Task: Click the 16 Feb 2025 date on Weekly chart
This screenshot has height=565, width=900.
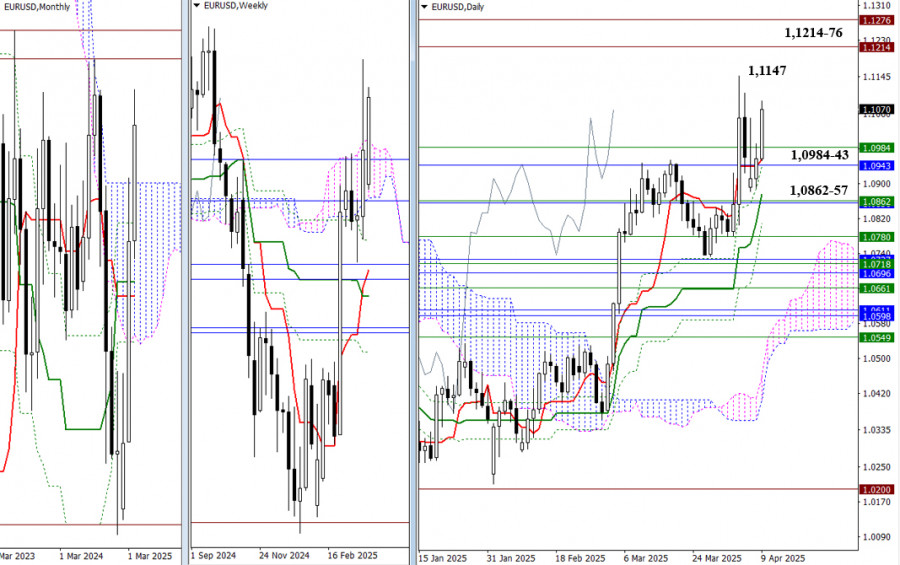Action: point(352,556)
